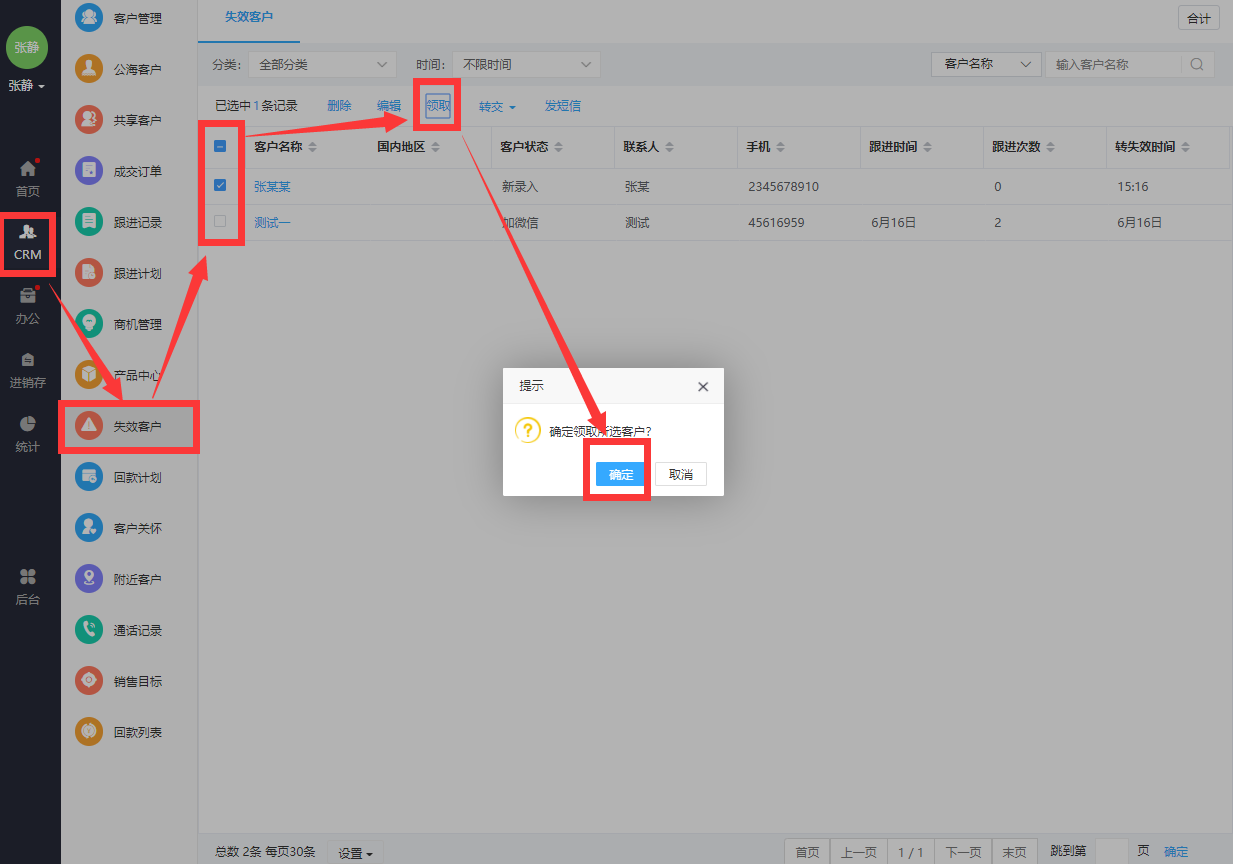Open 产品中心 menu label
1233x864 pixels.
[138, 375]
